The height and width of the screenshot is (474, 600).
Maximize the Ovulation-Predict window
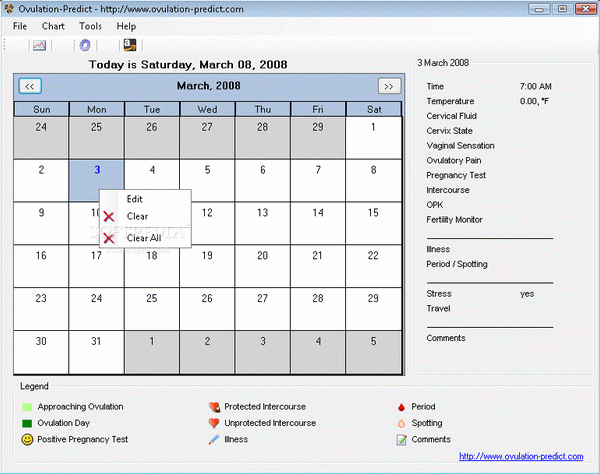point(562,9)
